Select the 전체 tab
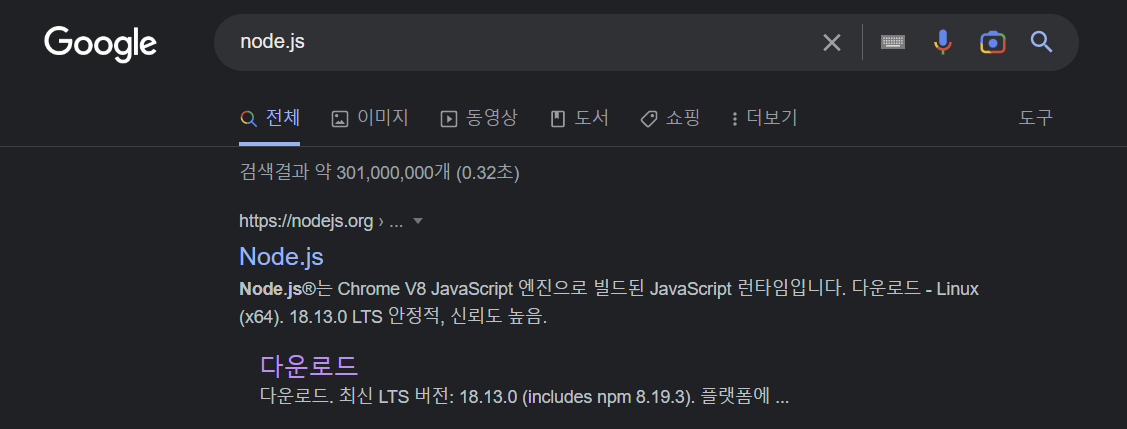The image size is (1127, 429). click(x=270, y=119)
